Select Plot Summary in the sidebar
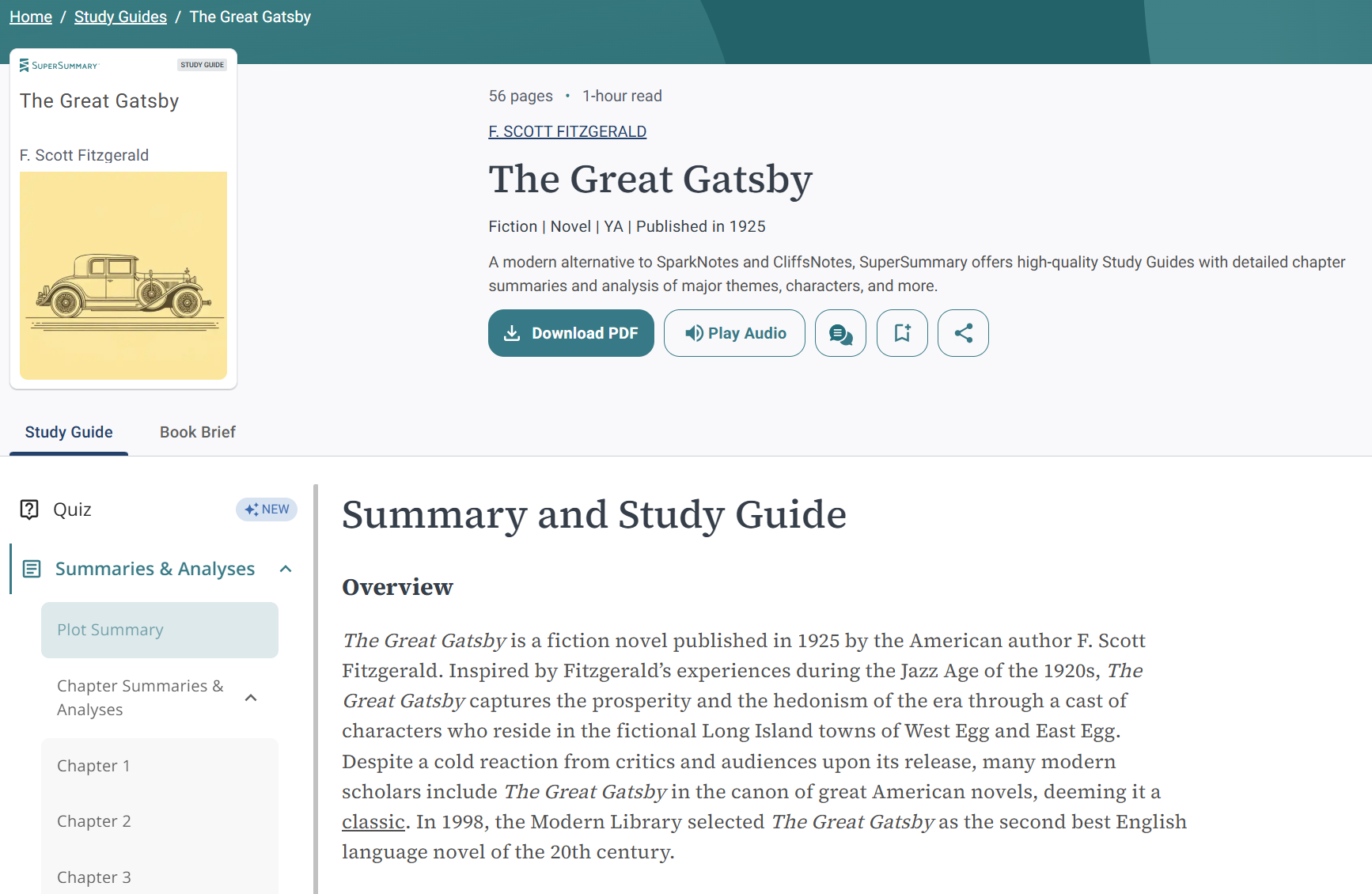 coord(160,630)
